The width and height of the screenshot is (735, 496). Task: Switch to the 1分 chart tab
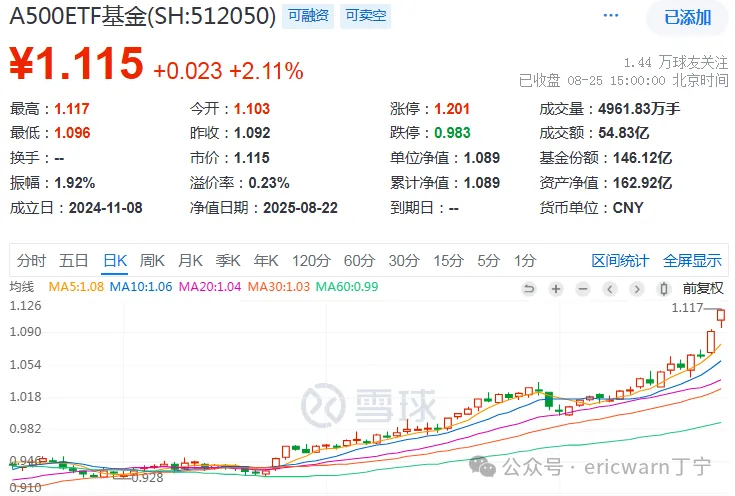tap(525, 260)
